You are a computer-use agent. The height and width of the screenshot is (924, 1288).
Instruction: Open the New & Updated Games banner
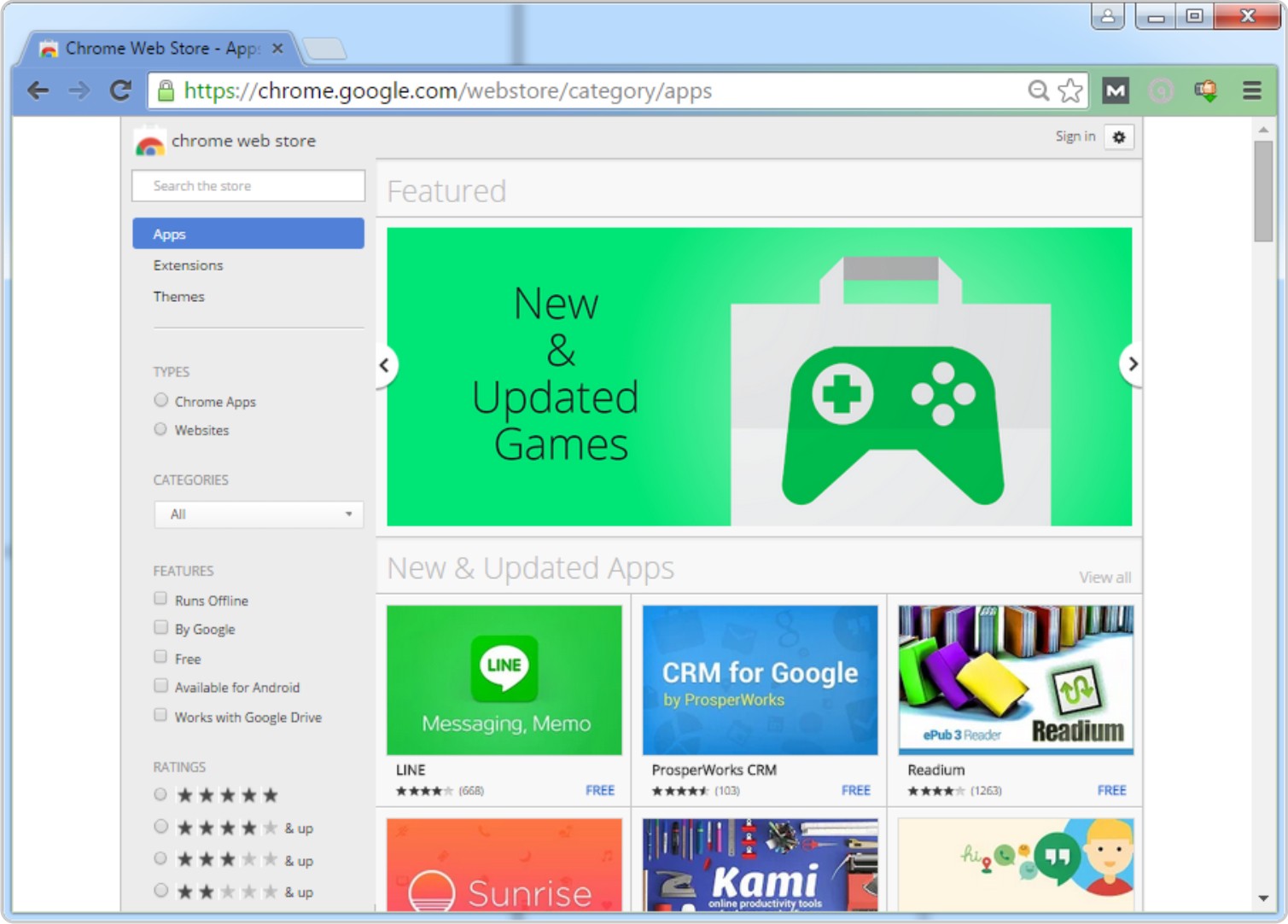point(760,376)
